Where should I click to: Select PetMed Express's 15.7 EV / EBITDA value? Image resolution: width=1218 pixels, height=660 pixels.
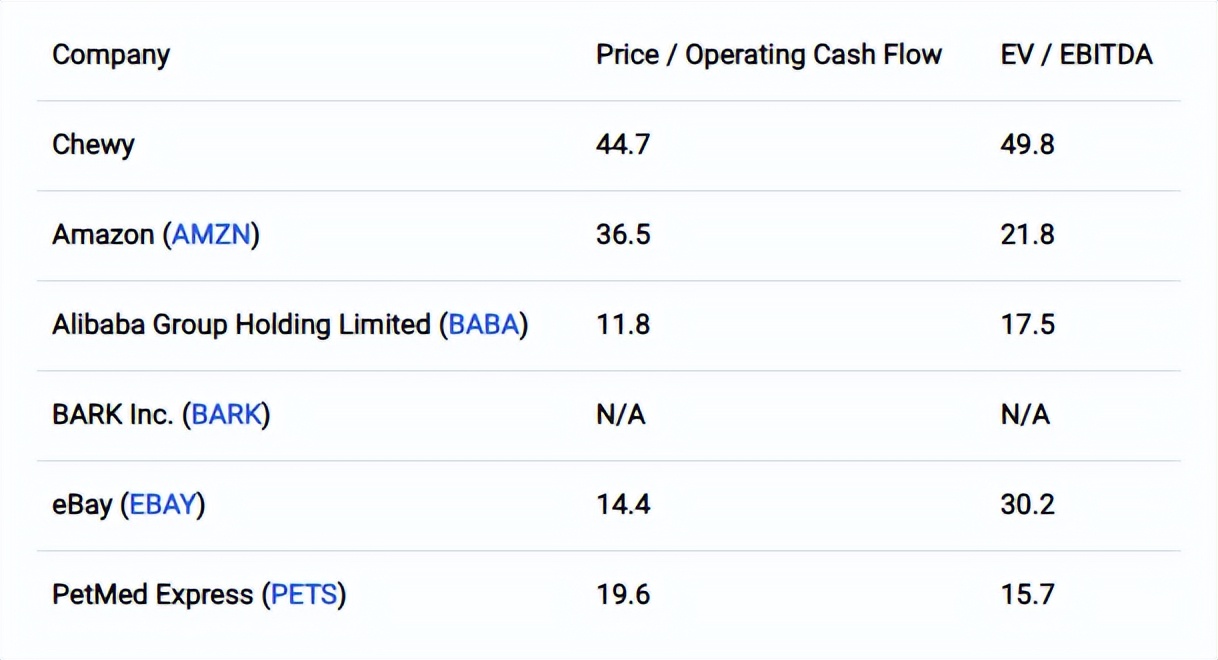coord(1027,595)
